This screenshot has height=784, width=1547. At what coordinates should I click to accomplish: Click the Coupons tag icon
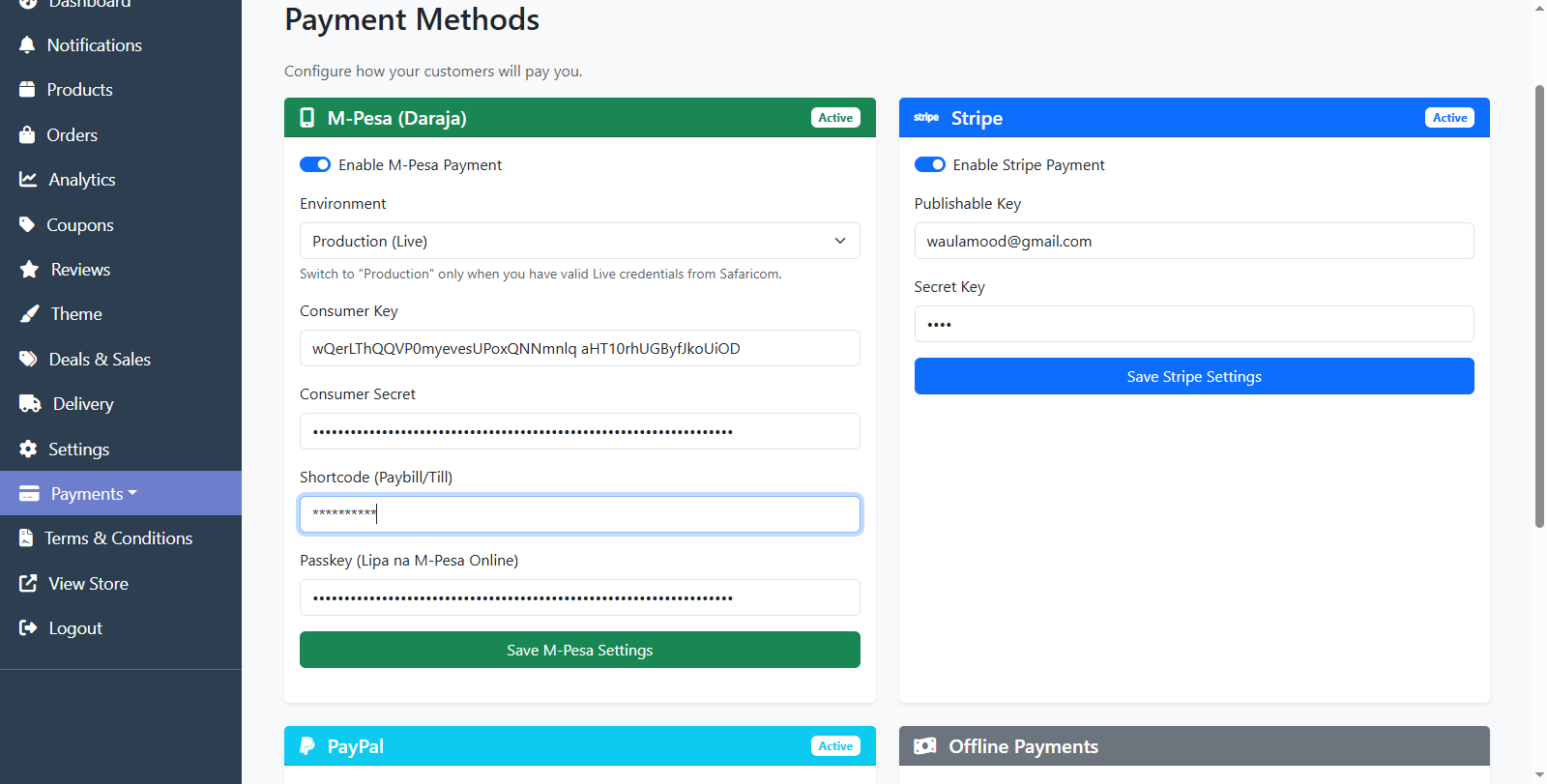pyautogui.click(x=27, y=224)
